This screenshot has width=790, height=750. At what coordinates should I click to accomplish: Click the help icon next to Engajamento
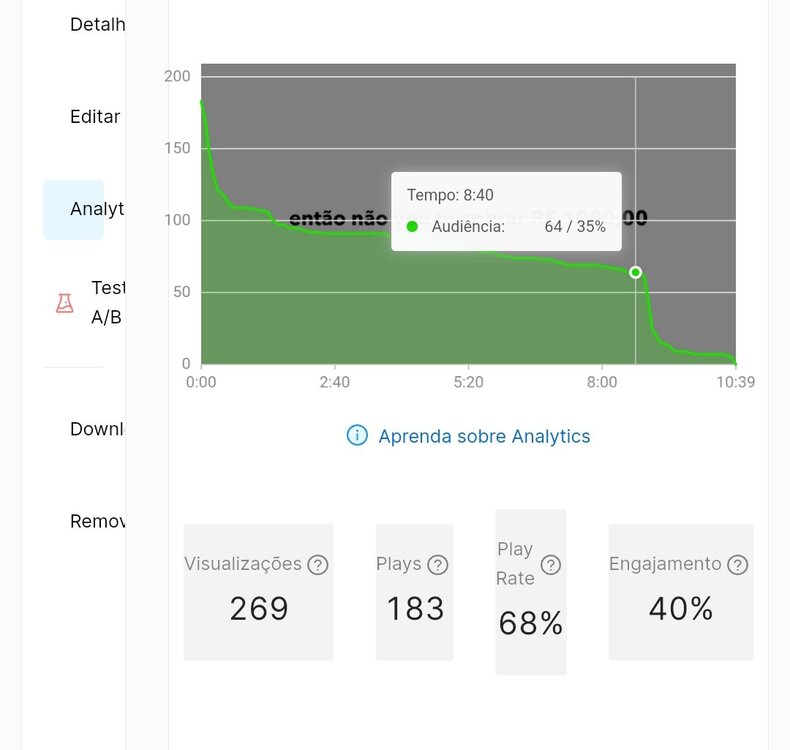click(738, 565)
